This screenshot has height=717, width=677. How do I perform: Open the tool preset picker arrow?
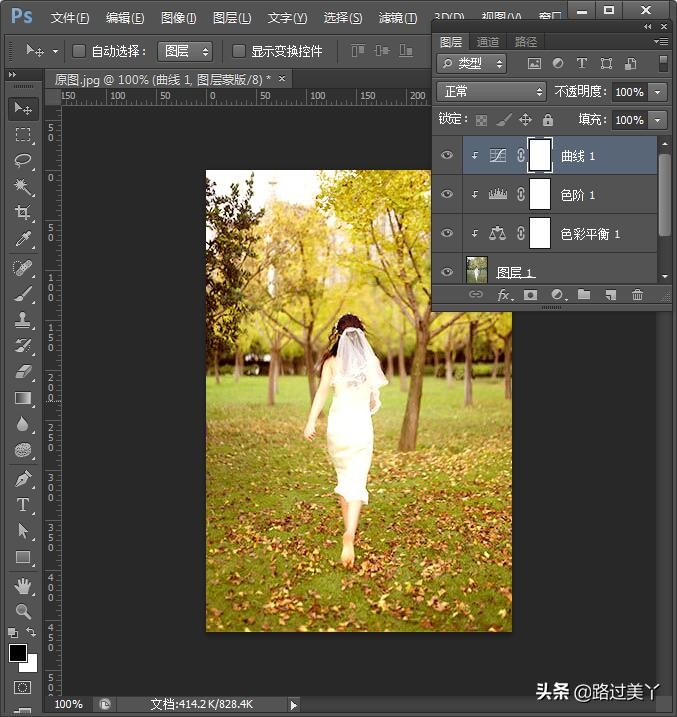tap(55, 51)
